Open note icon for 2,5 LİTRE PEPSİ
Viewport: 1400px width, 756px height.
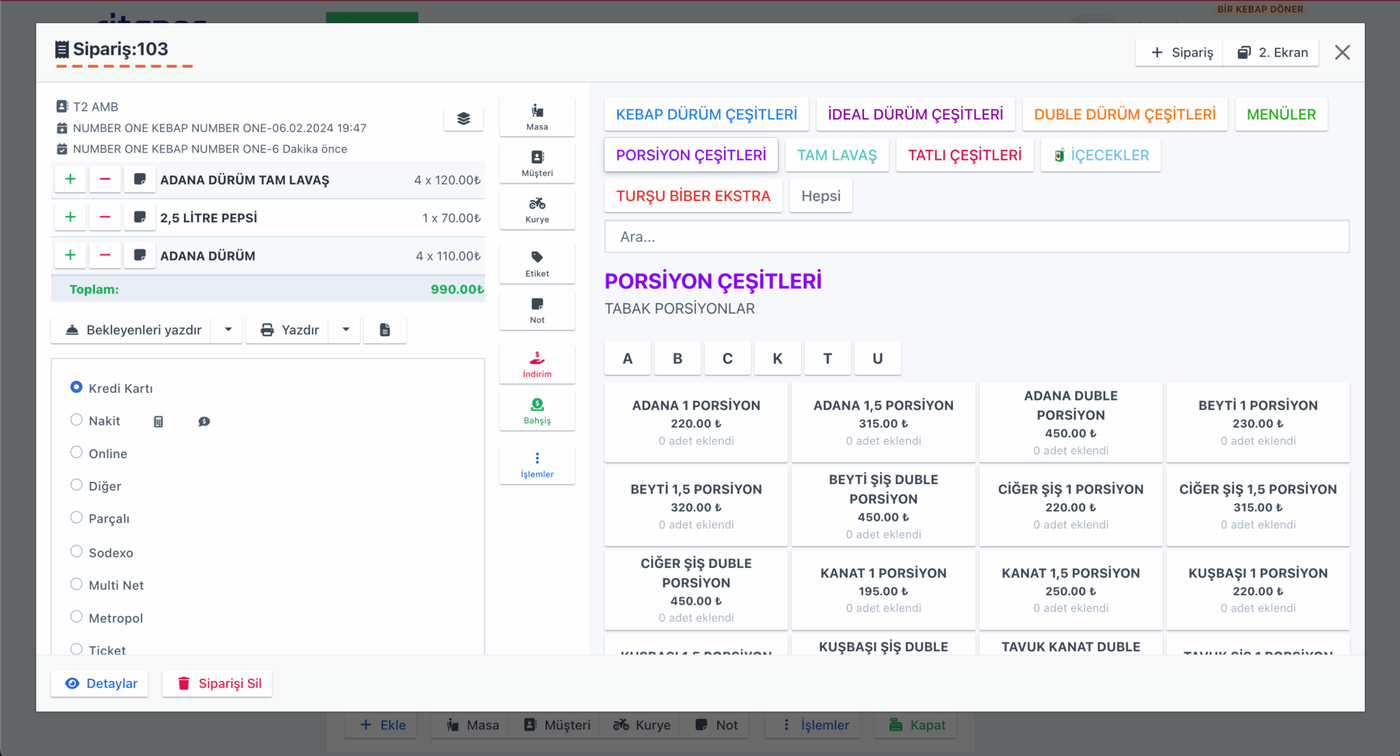pos(140,217)
